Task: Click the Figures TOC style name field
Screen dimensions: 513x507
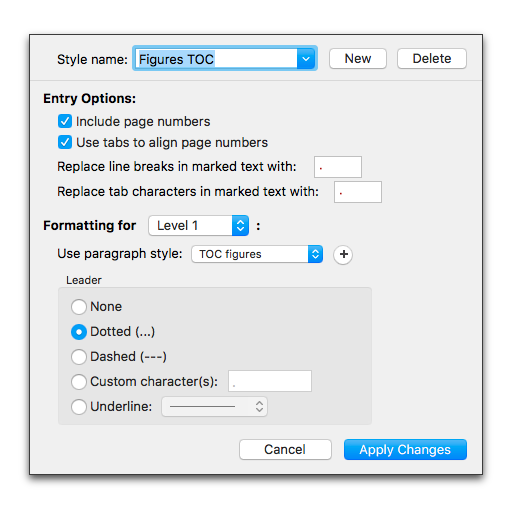Action: tap(217, 59)
